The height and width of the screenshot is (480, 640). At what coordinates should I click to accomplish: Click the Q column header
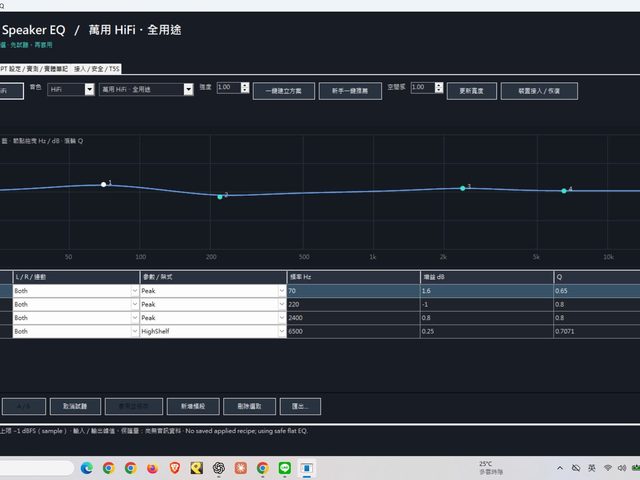pyautogui.click(x=597, y=277)
